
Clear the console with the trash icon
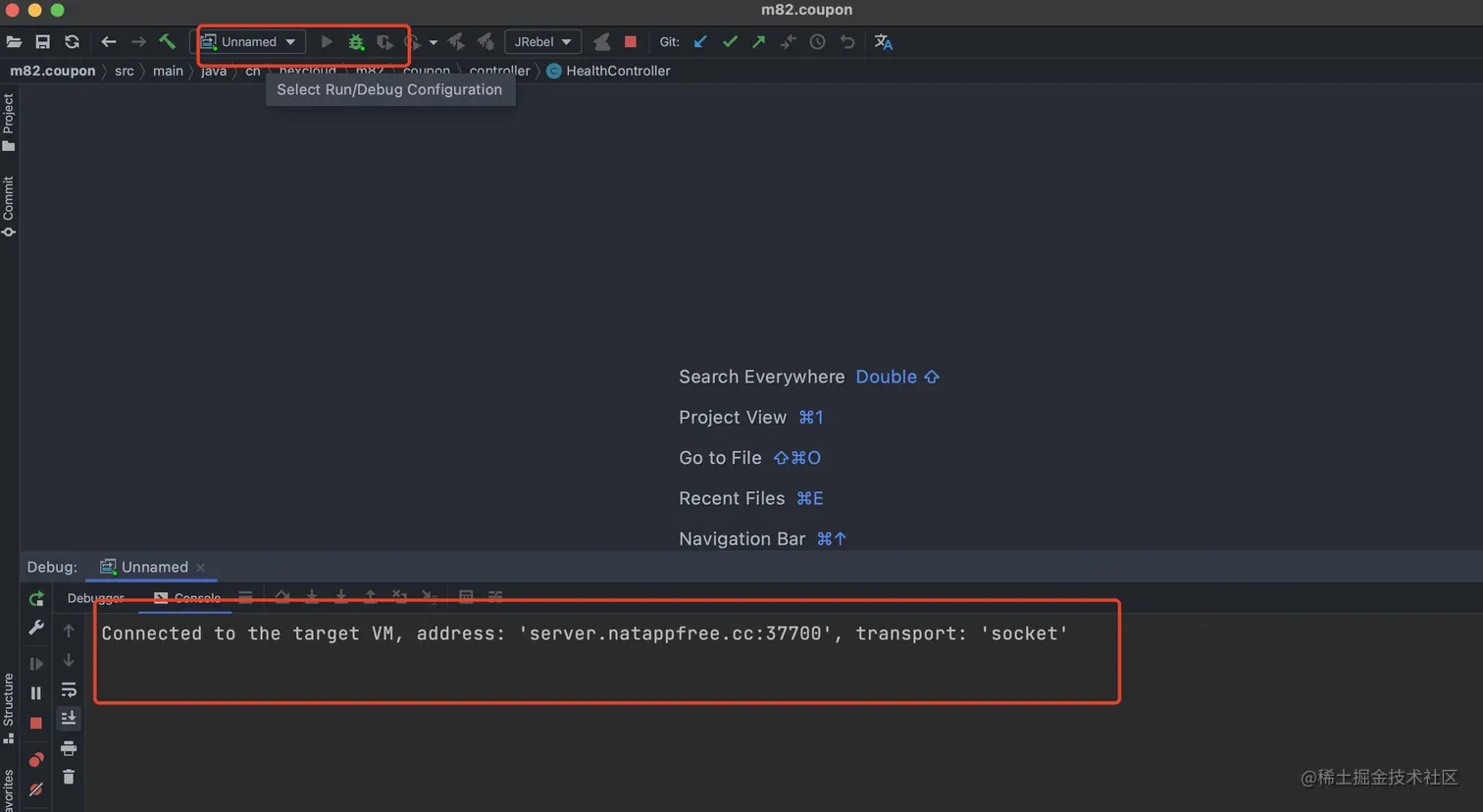point(69,778)
